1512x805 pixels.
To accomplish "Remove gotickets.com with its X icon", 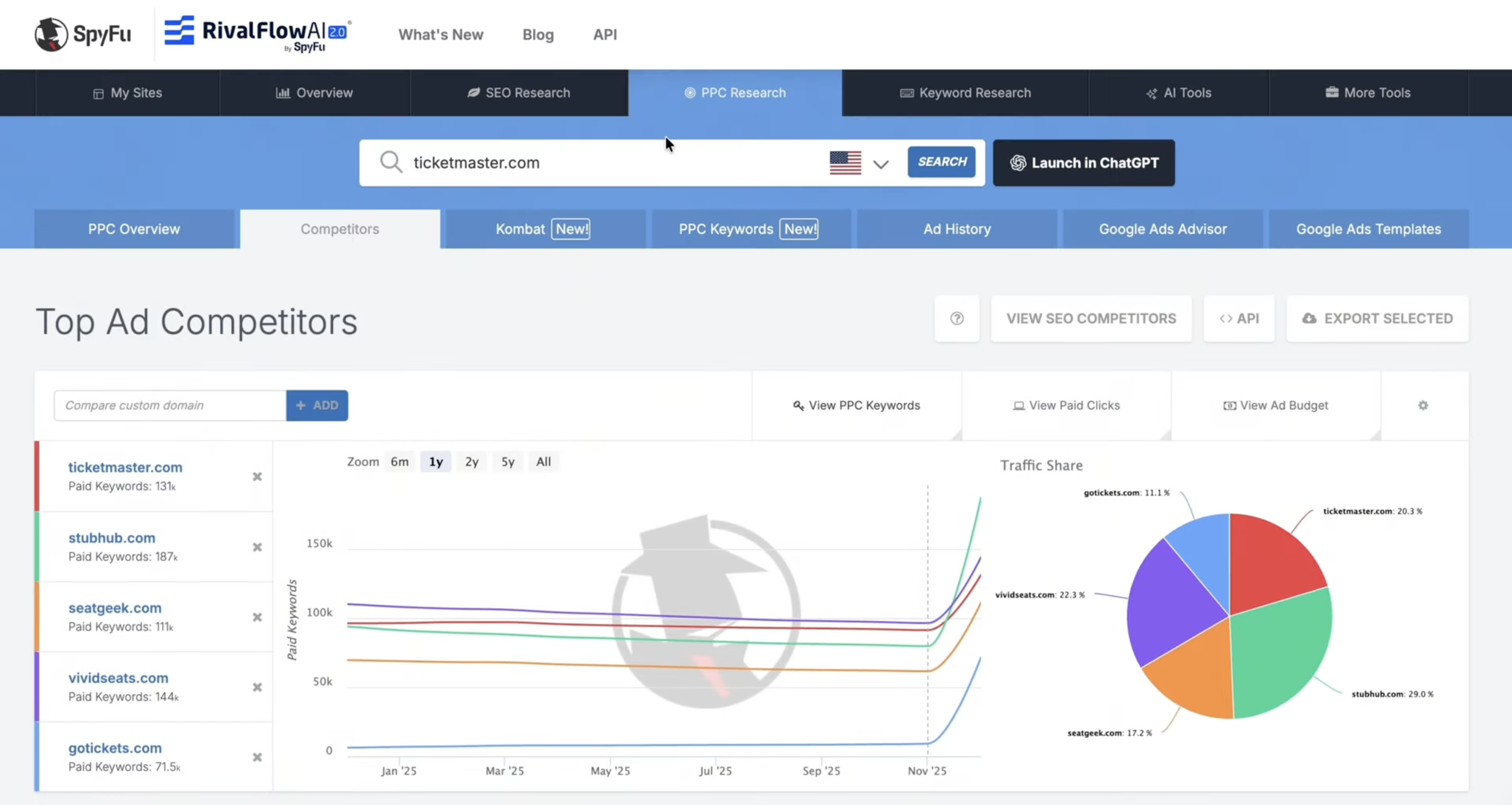I will point(257,757).
